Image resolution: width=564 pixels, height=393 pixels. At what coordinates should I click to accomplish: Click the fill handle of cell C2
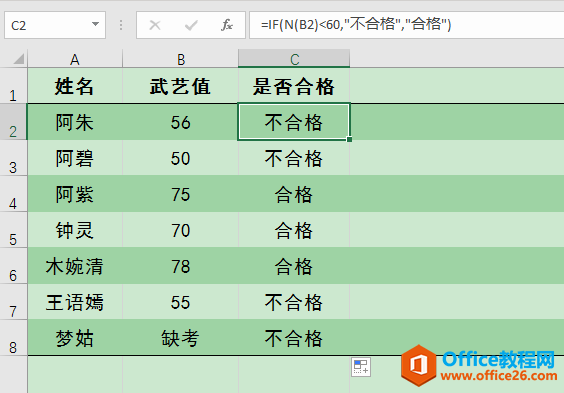[349, 139]
